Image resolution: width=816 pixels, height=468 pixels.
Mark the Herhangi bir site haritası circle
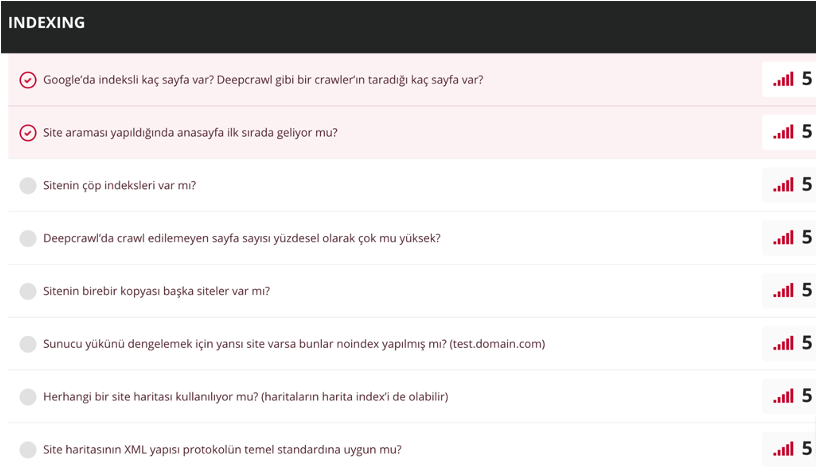[28, 397]
